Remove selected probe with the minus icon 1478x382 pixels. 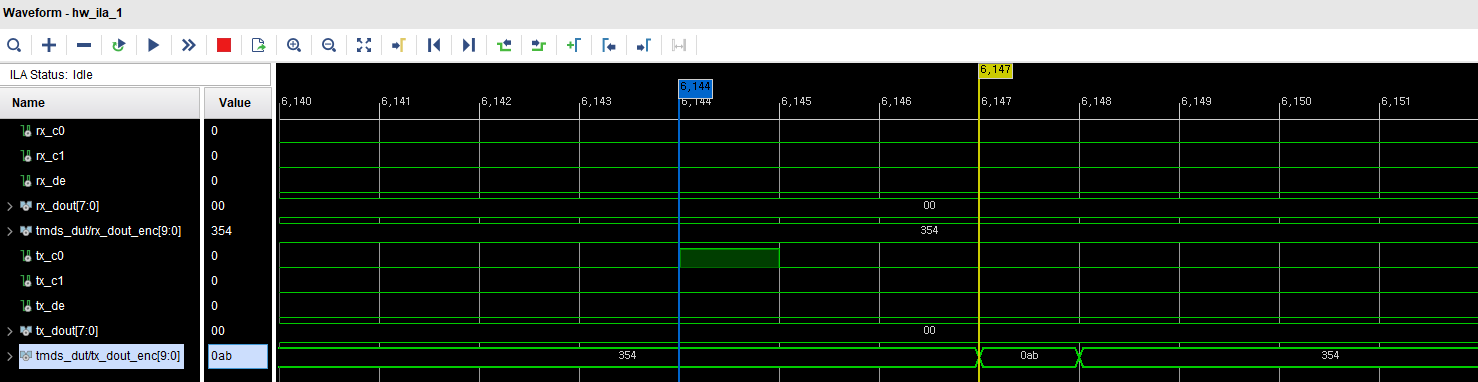(x=84, y=45)
